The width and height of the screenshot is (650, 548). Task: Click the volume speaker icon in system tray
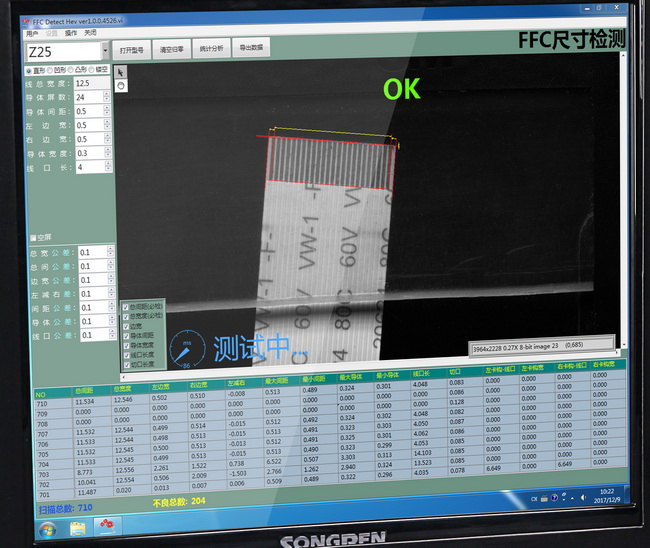point(584,497)
